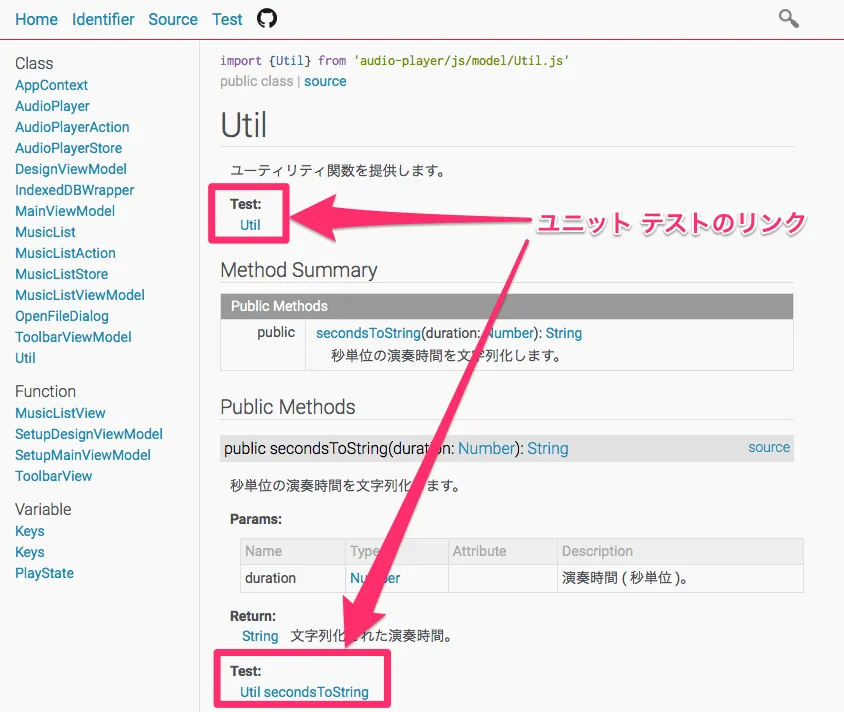Open the PlayState variable link

44,573
